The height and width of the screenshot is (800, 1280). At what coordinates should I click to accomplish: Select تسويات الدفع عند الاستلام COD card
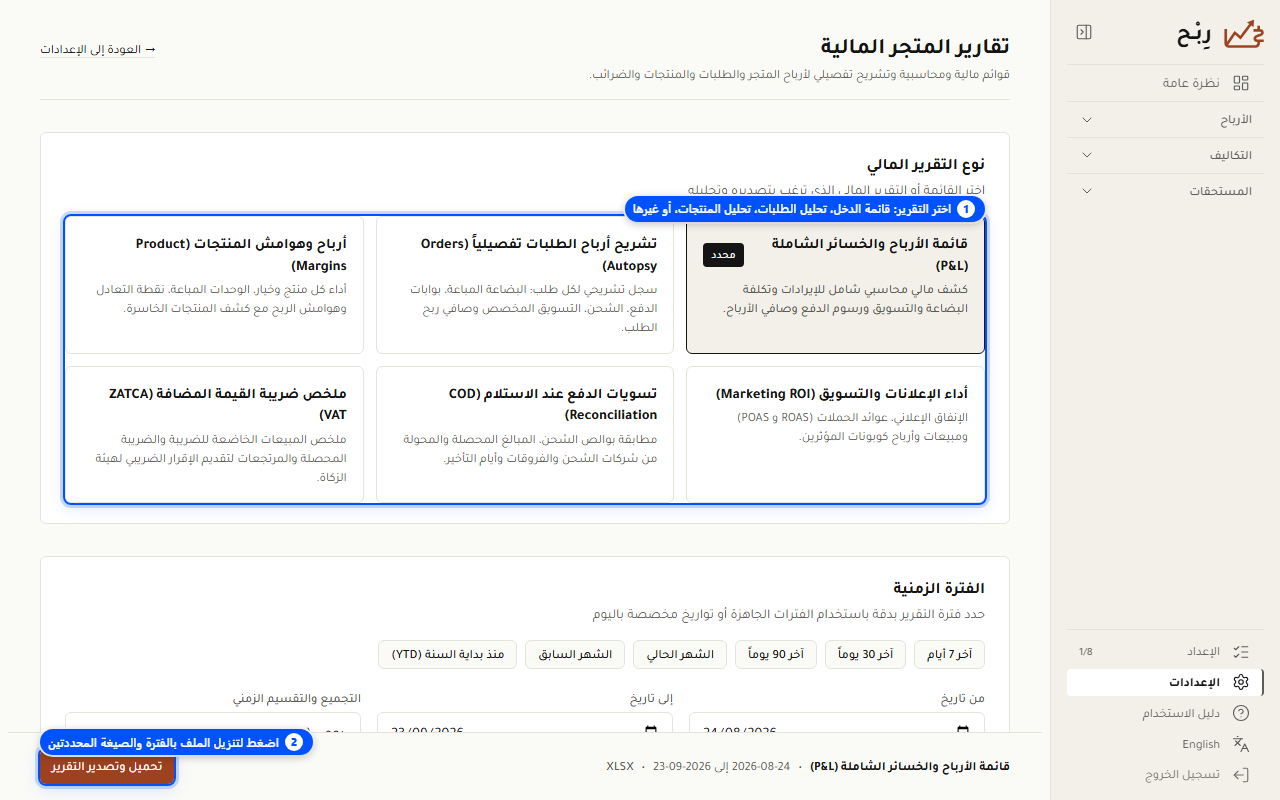click(525, 434)
